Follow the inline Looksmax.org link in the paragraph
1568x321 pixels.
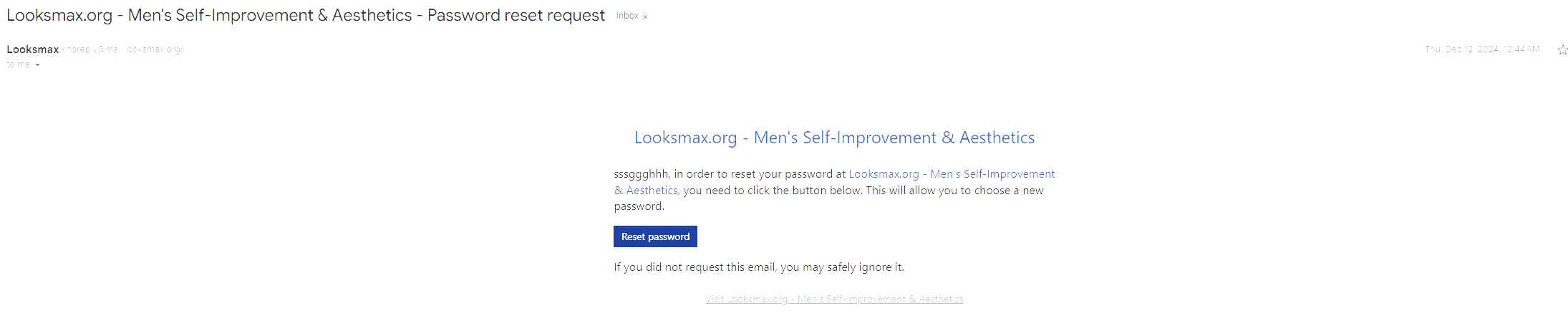952,174
